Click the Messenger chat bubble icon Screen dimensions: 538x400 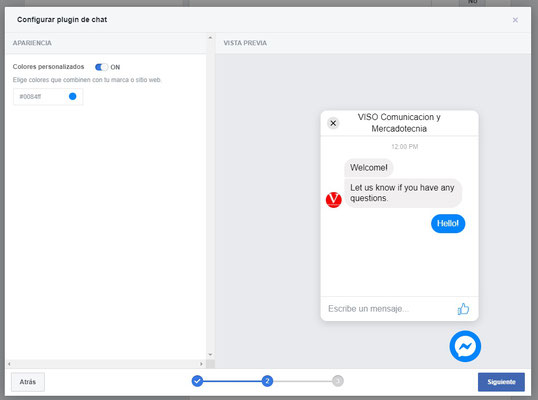tap(465, 346)
